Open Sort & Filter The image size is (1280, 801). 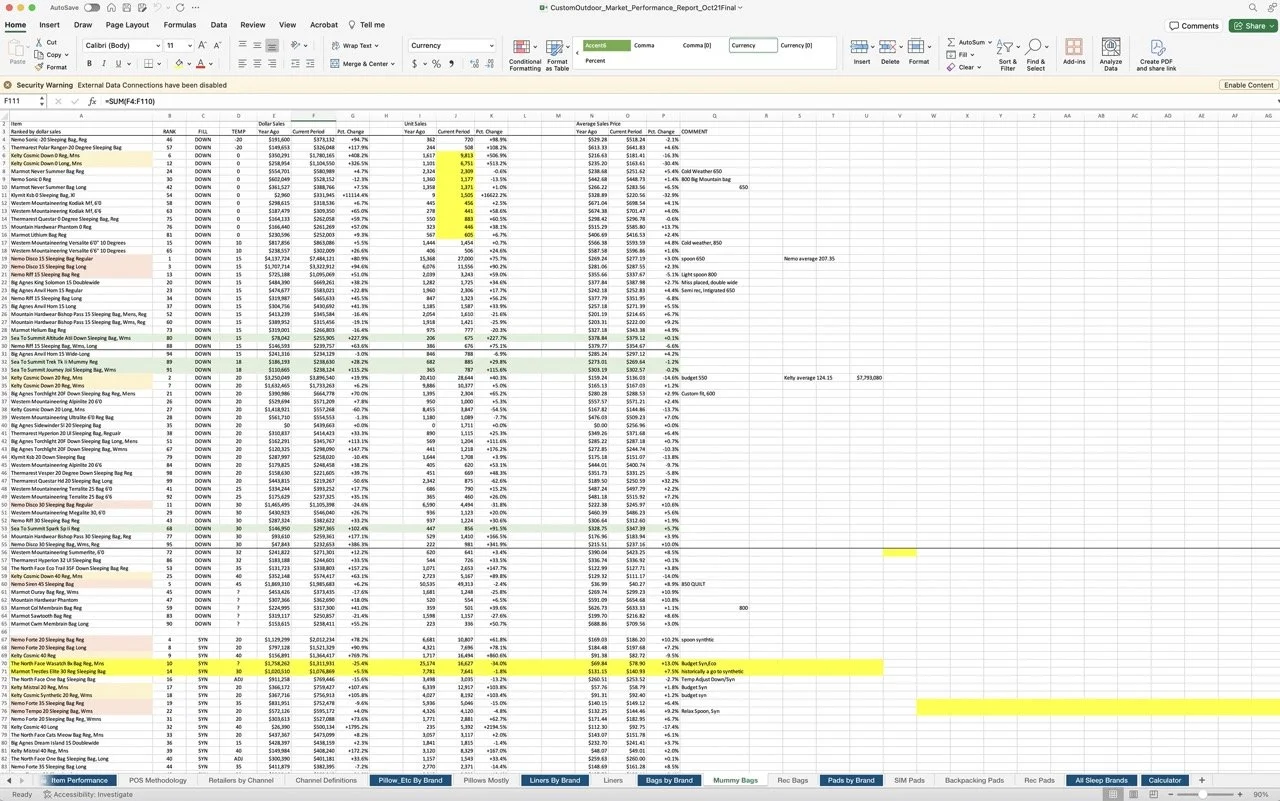1007,55
